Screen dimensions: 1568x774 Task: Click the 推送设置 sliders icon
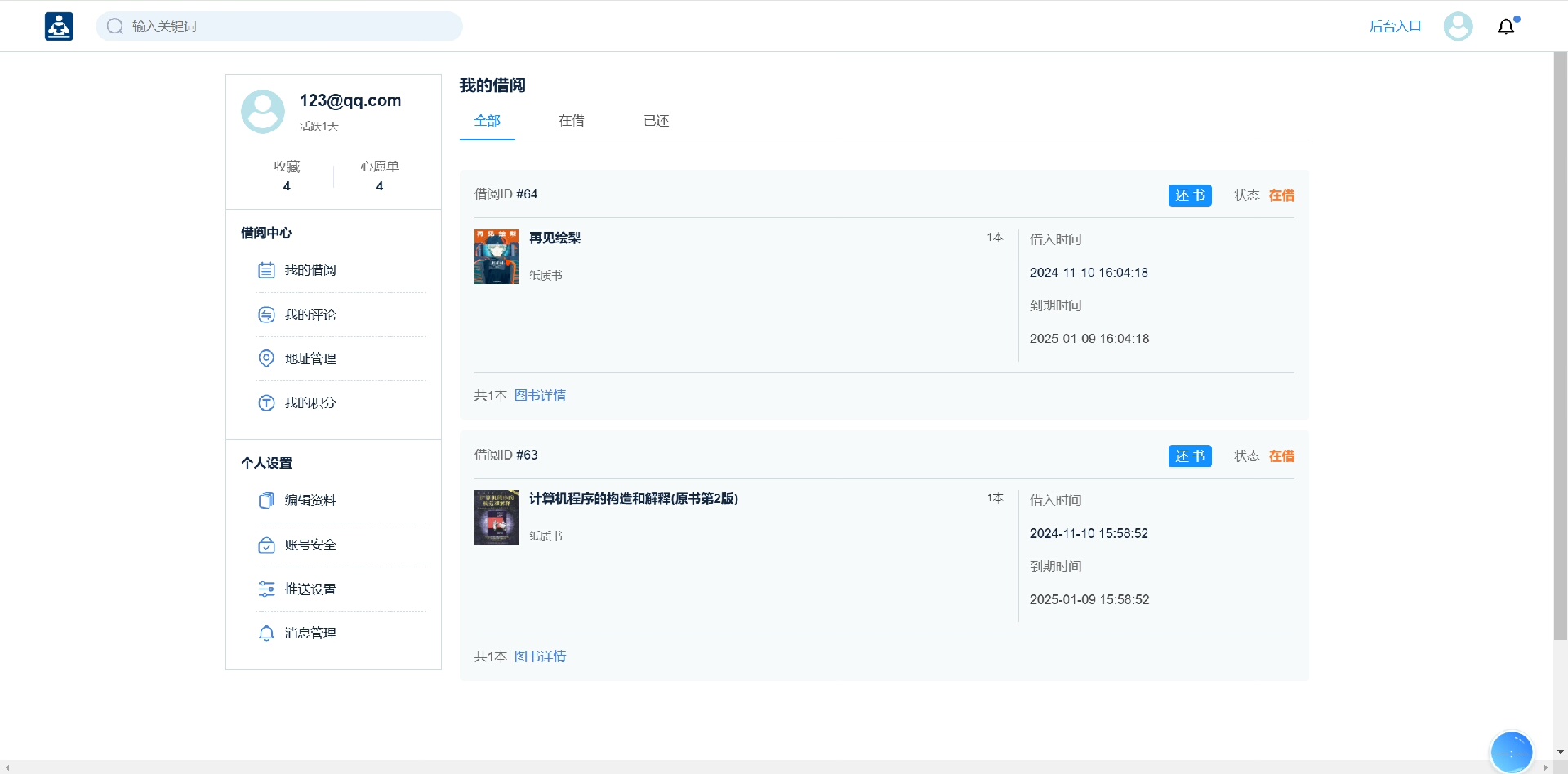266,589
